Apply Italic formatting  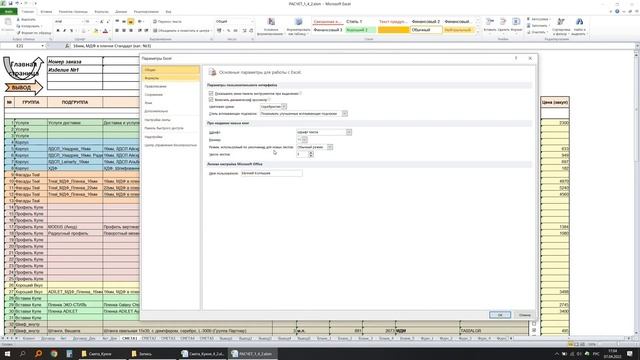tap(64, 31)
